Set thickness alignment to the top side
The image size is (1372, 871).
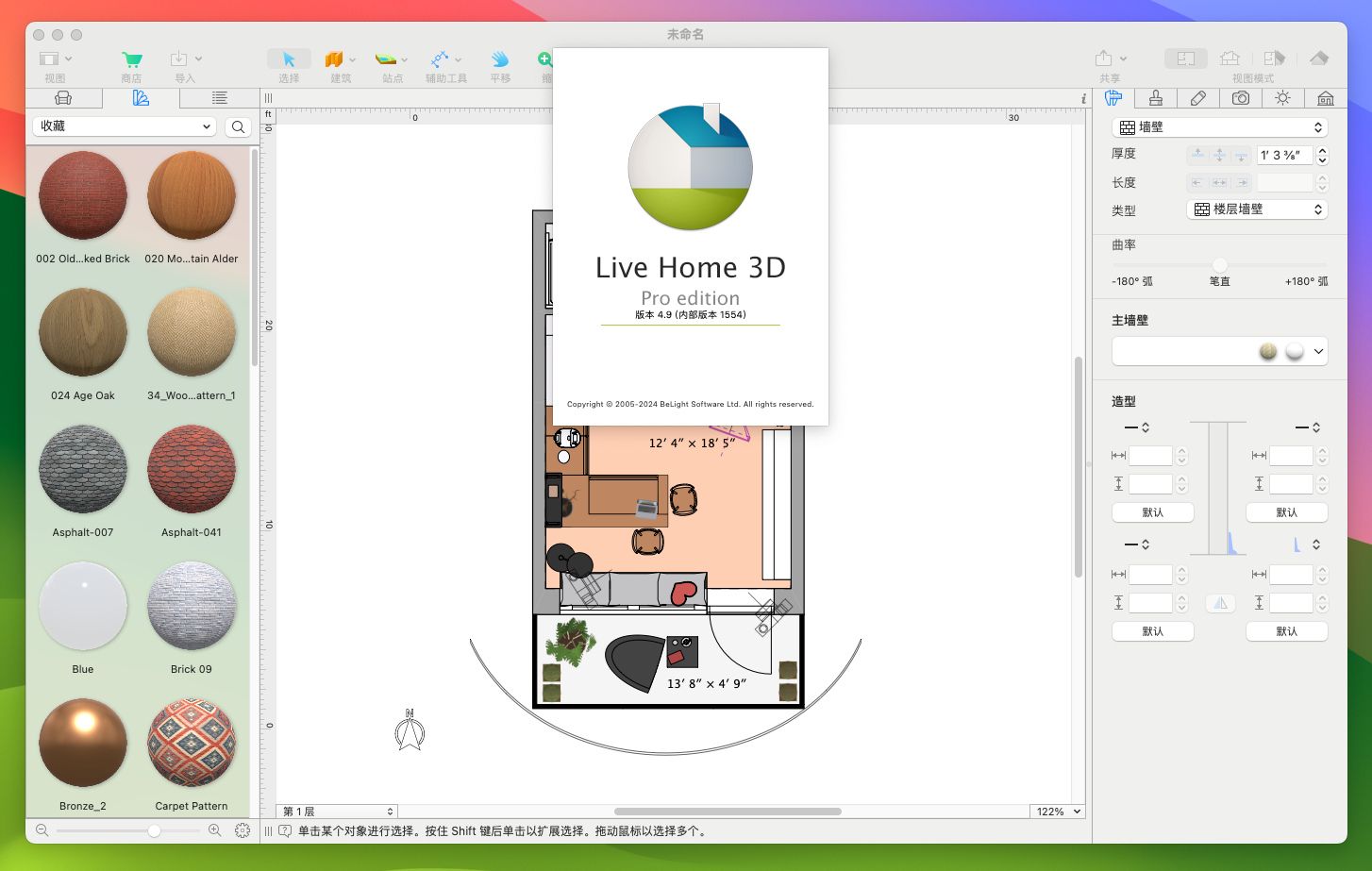[x=1197, y=155]
